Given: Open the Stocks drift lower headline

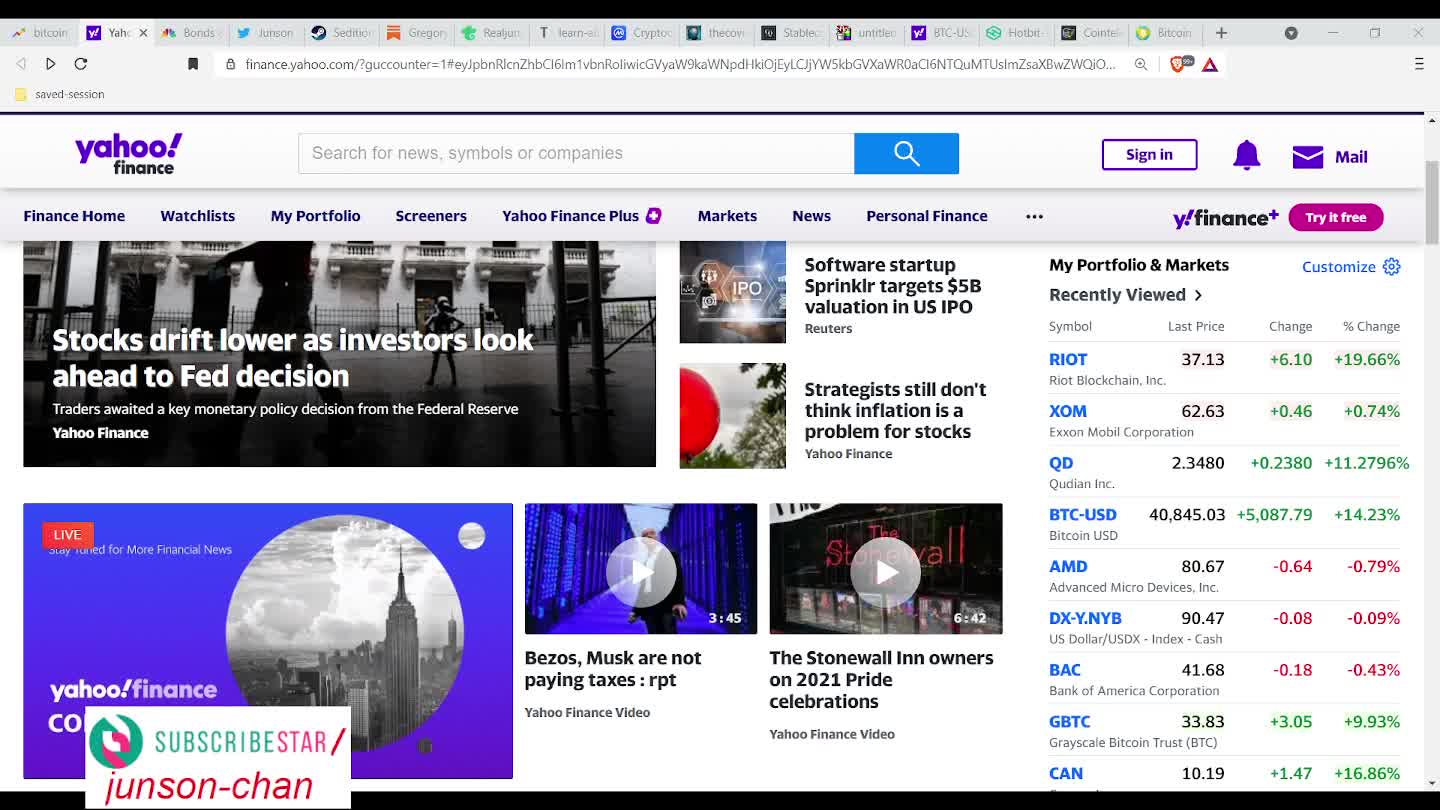Looking at the screenshot, I should click(x=292, y=357).
